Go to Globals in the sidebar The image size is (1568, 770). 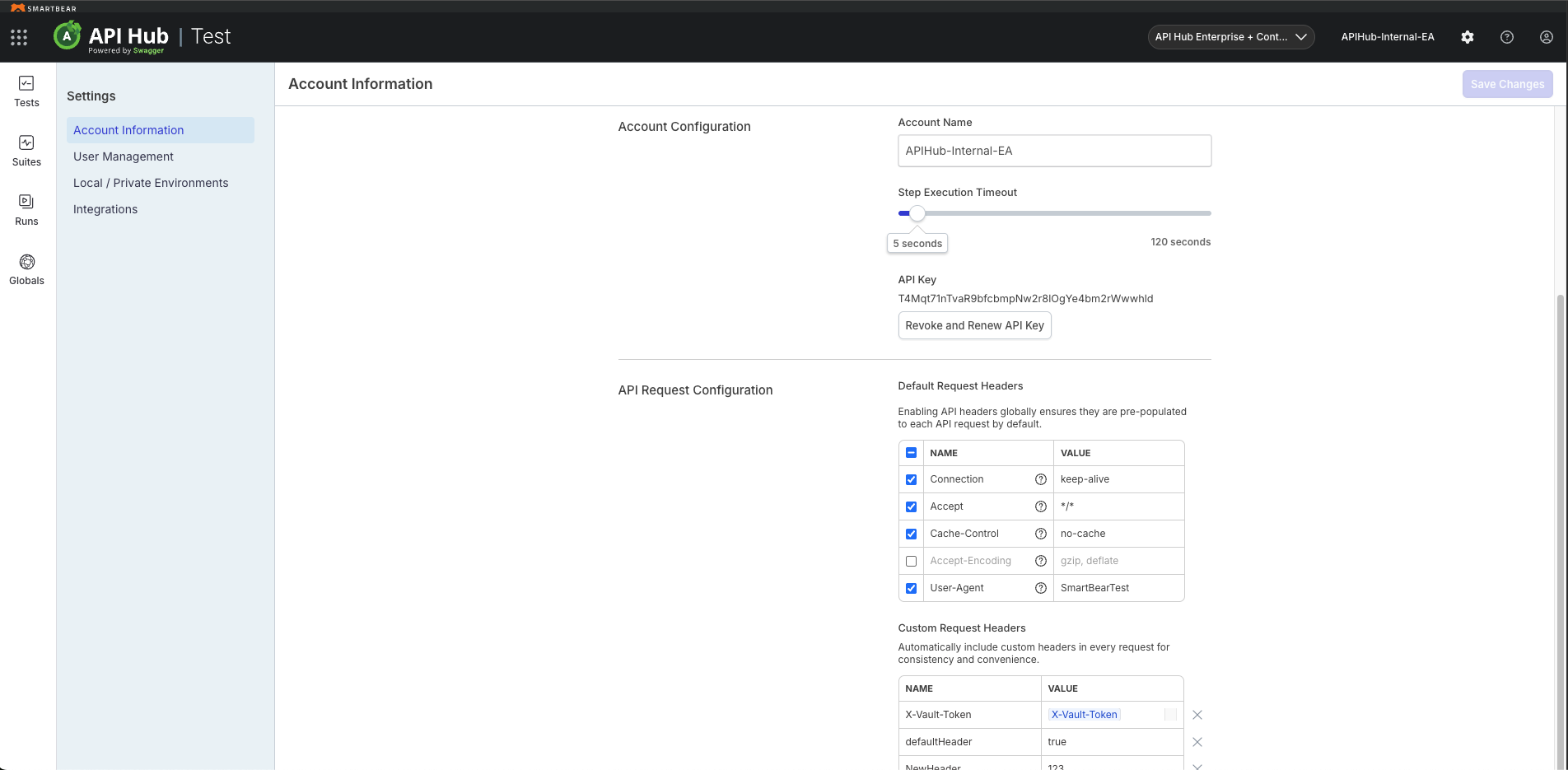(26, 270)
